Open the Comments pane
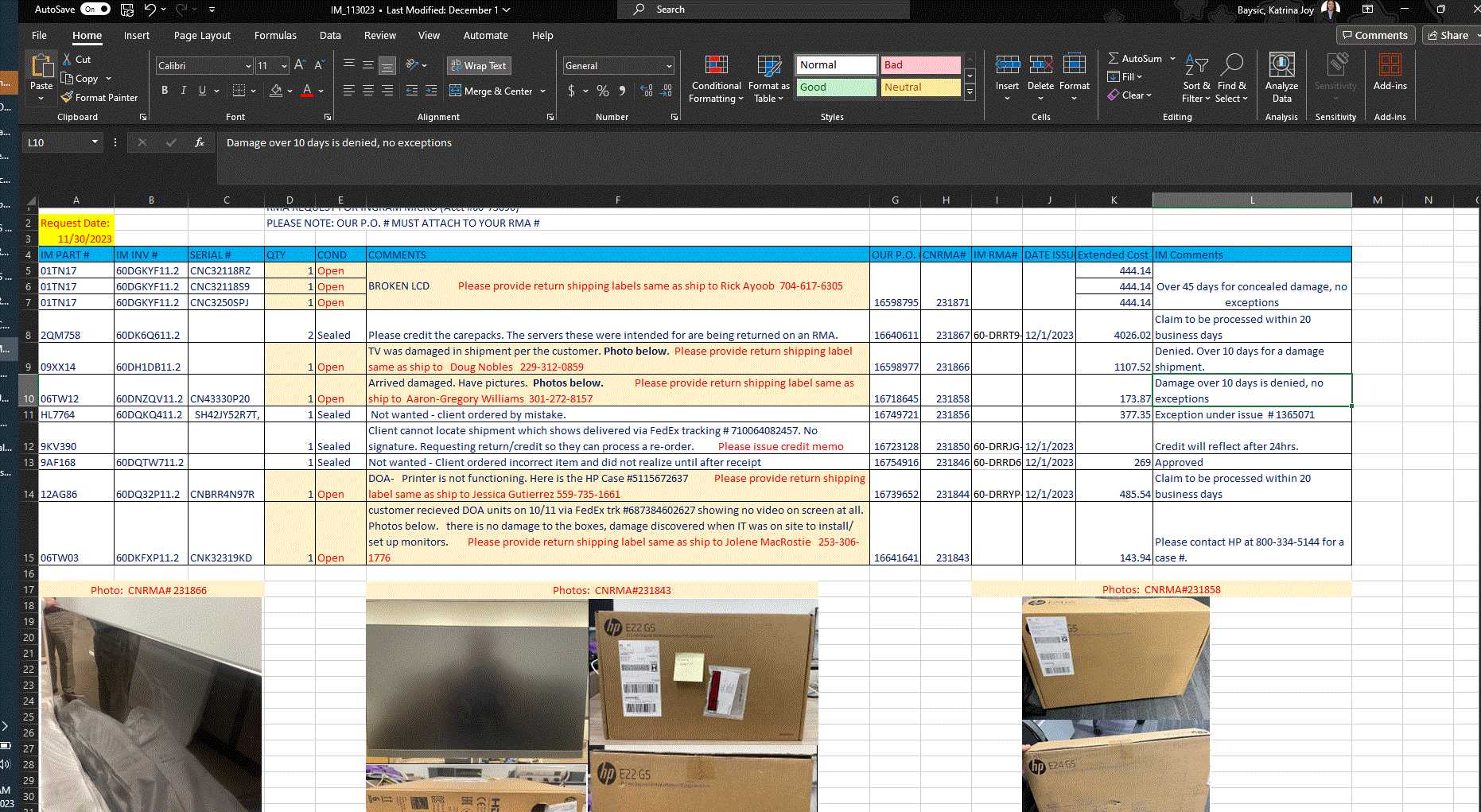 point(1375,35)
